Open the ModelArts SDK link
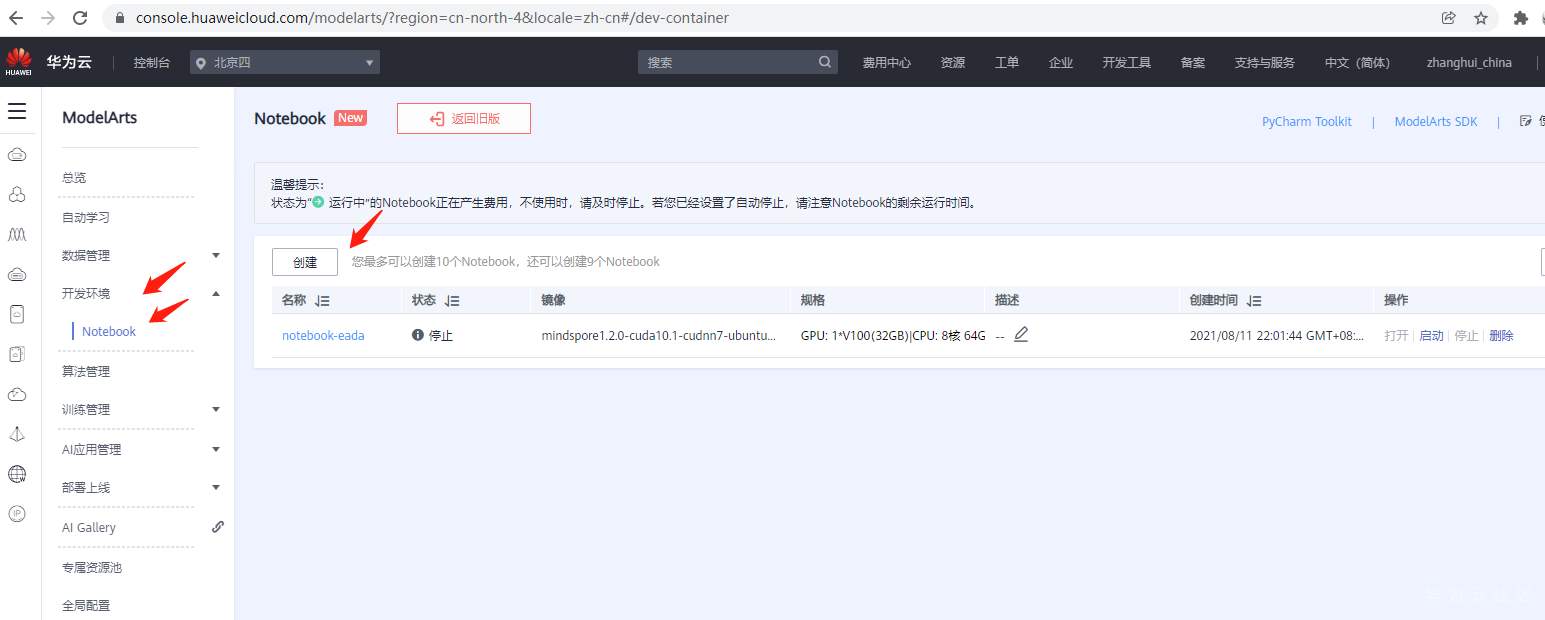 (x=1435, y=121)
